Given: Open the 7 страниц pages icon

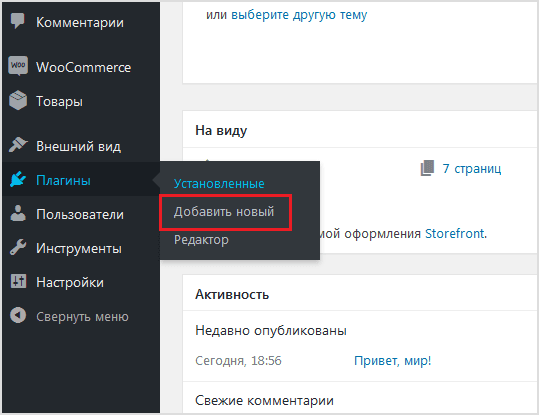Looking at the screenshot, I should 427,168.
